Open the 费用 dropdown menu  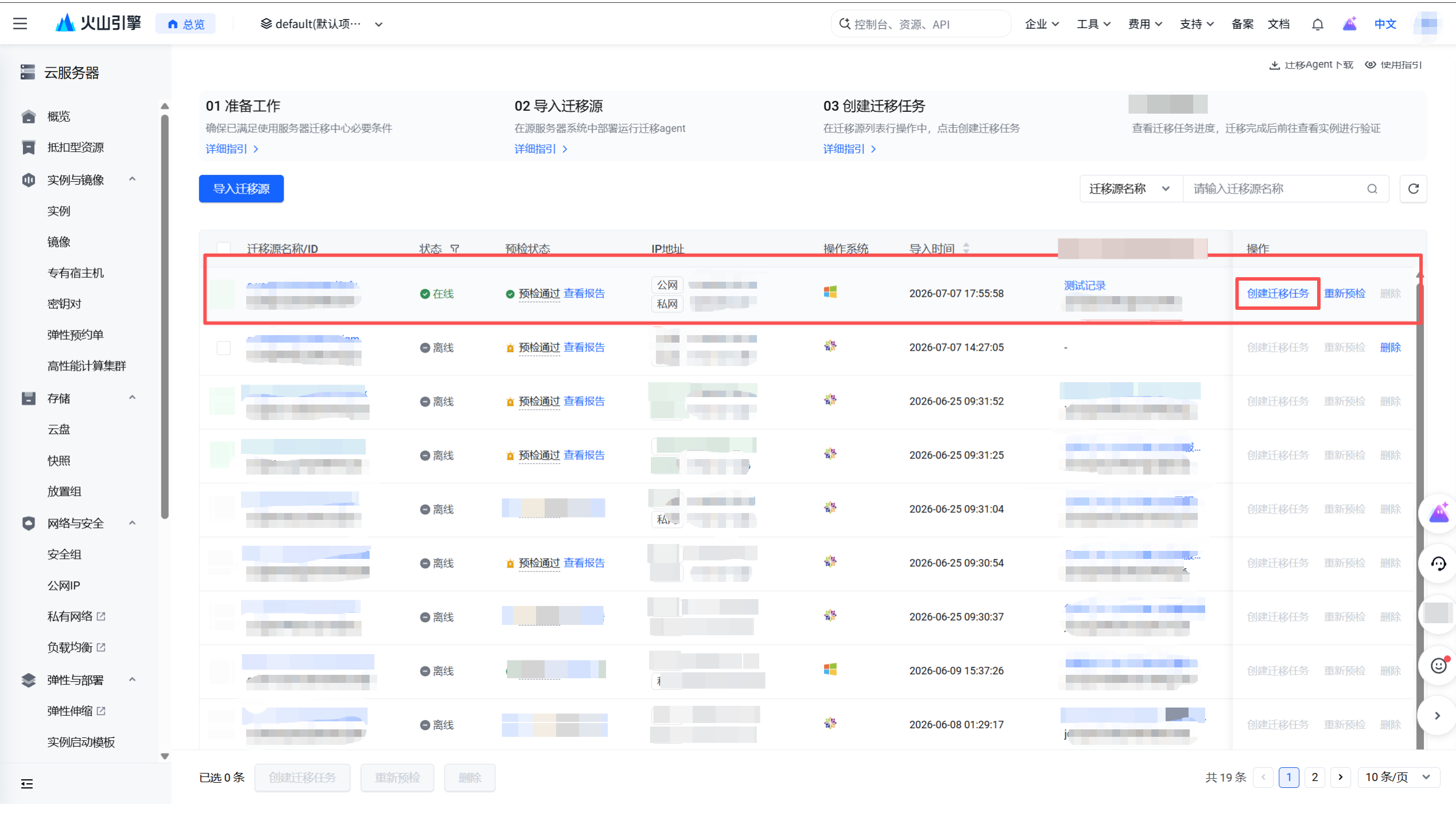(1145, 24)
